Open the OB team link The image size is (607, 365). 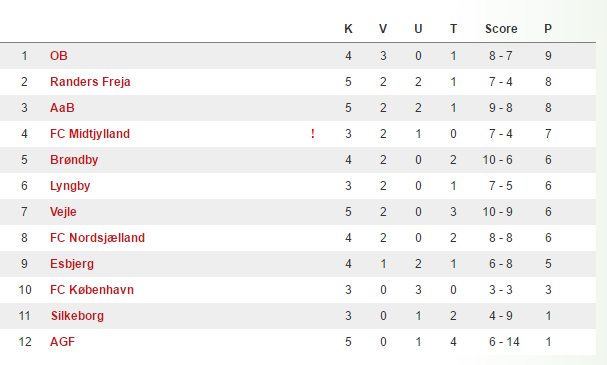point(59,56)
